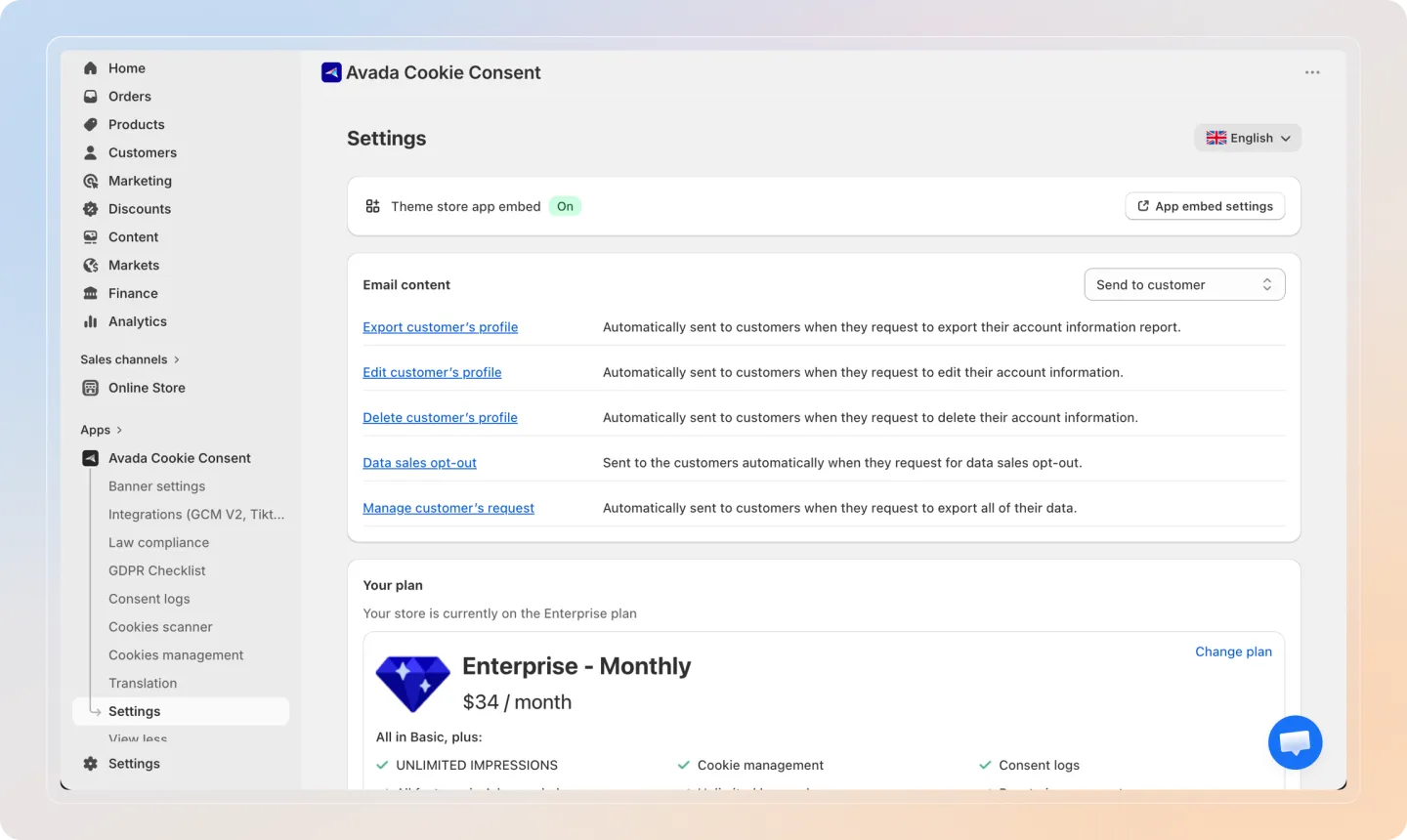Open Avada Cookie Consent app entry
The image size is (1407, 840).
click(x=181, y=458)
